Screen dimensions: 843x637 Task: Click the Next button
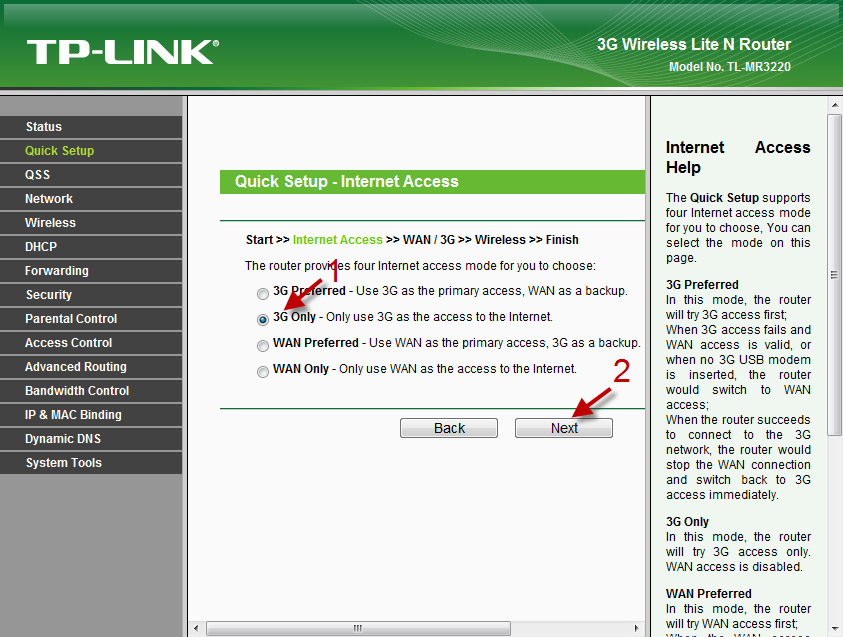[x=564, y=428]
